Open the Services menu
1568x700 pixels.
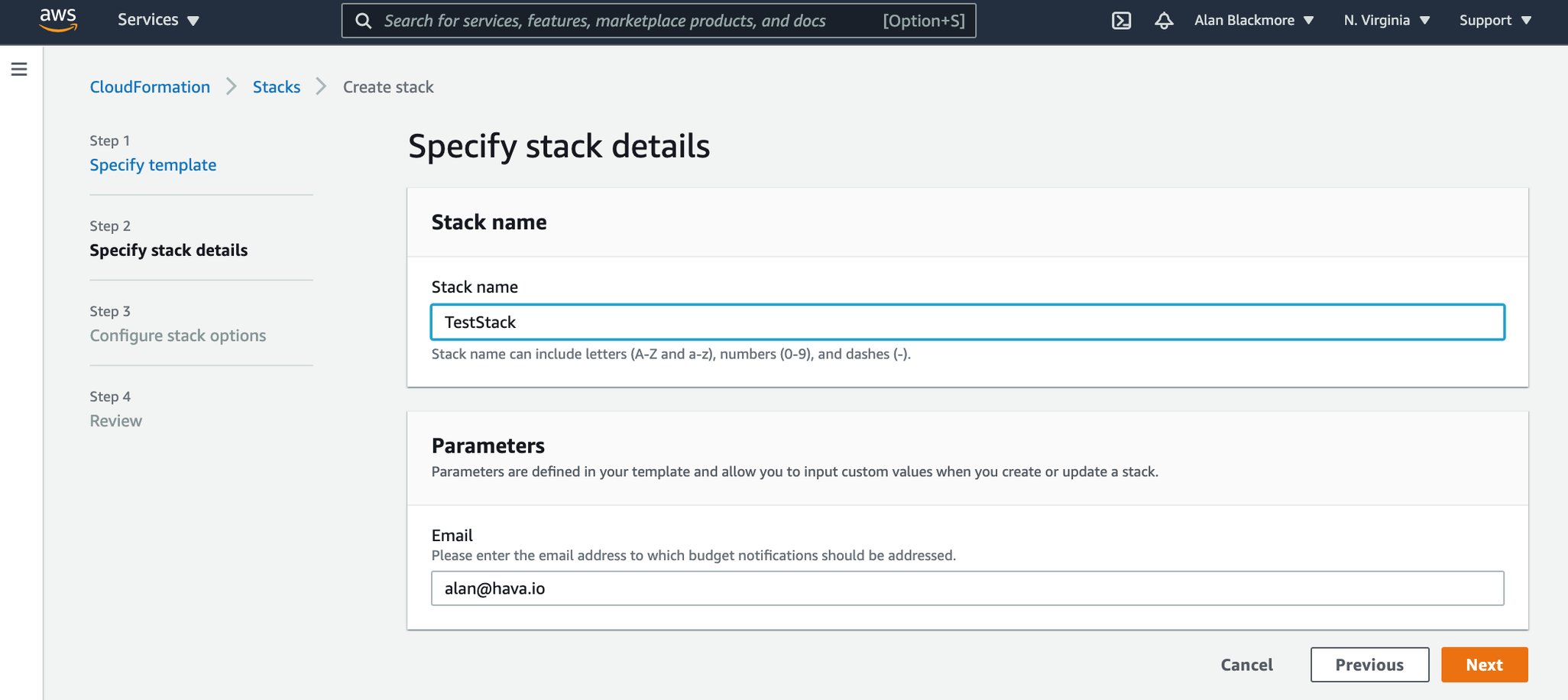(x=157, y=20)
